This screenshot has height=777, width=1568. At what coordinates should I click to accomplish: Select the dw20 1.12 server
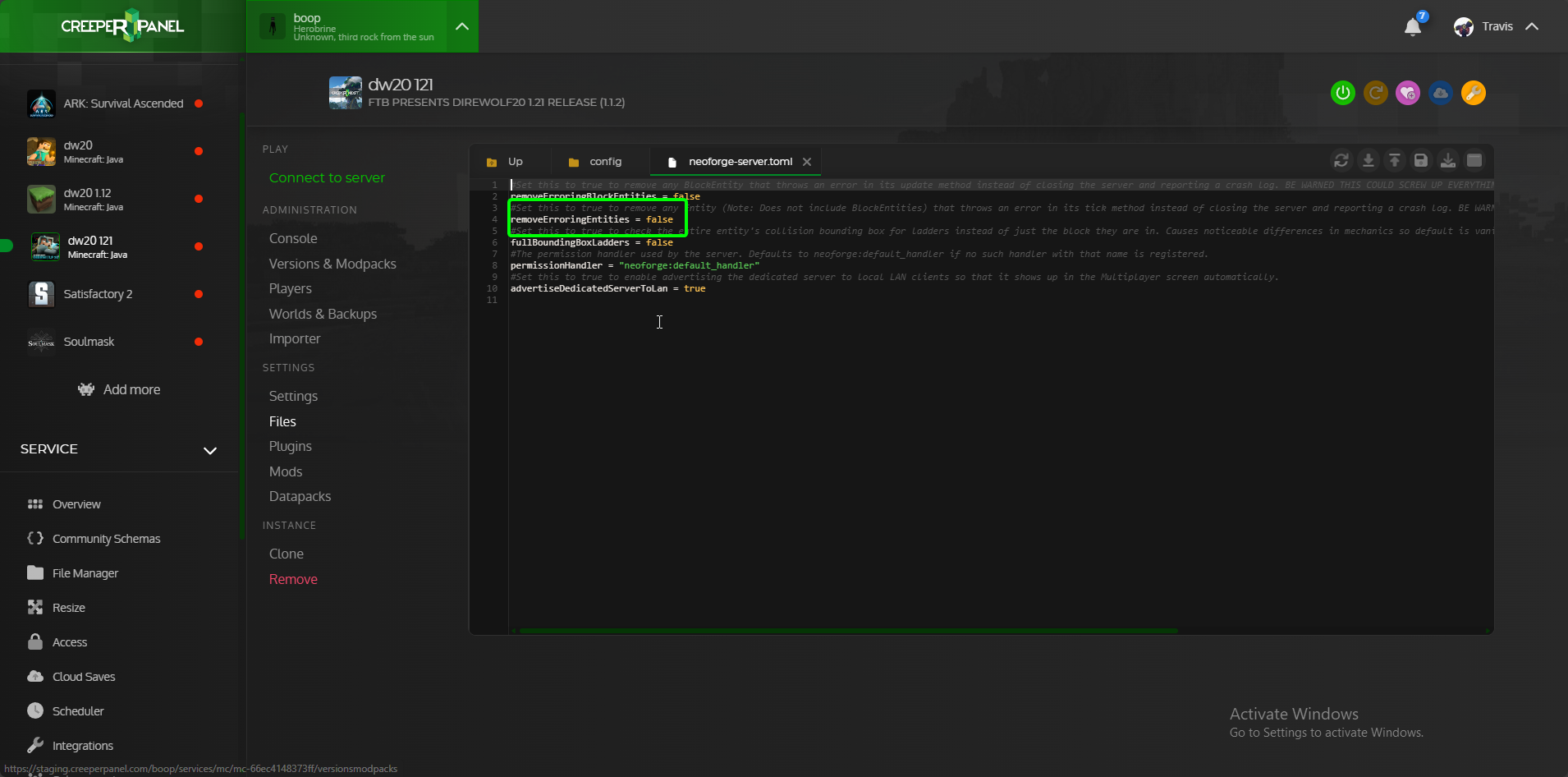pos(115,199)
